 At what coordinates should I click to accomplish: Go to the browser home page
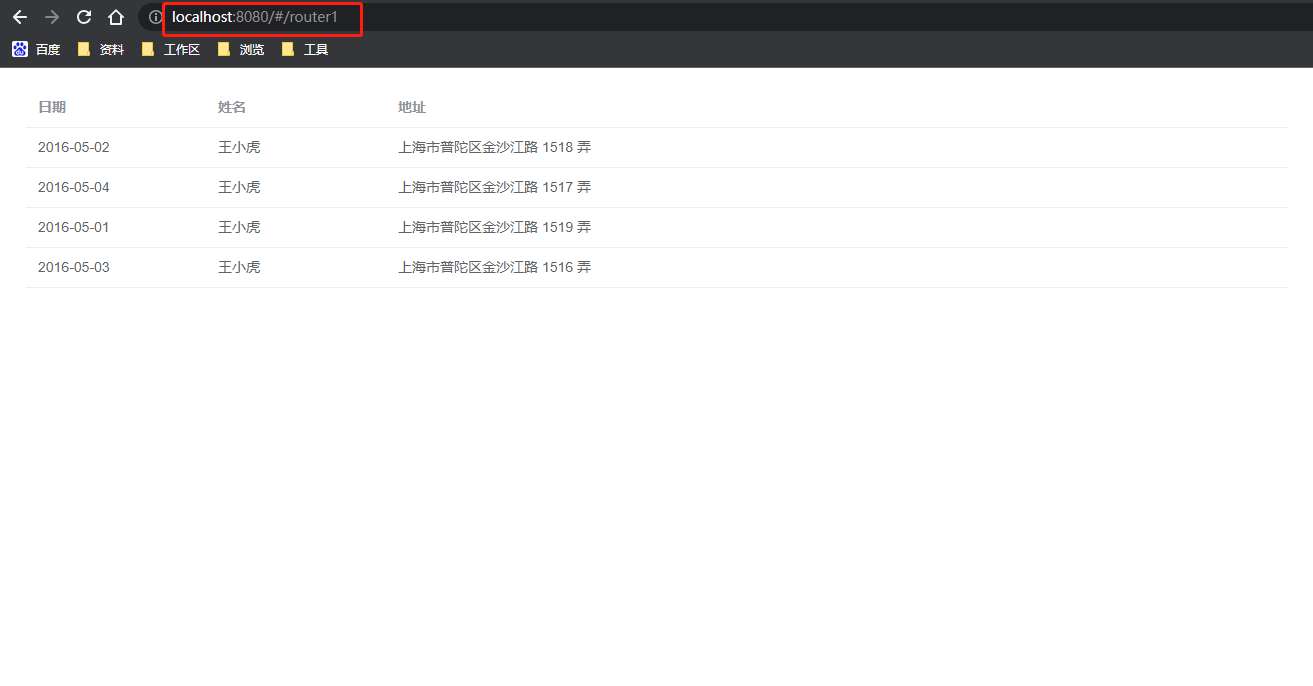click(116, 17)
